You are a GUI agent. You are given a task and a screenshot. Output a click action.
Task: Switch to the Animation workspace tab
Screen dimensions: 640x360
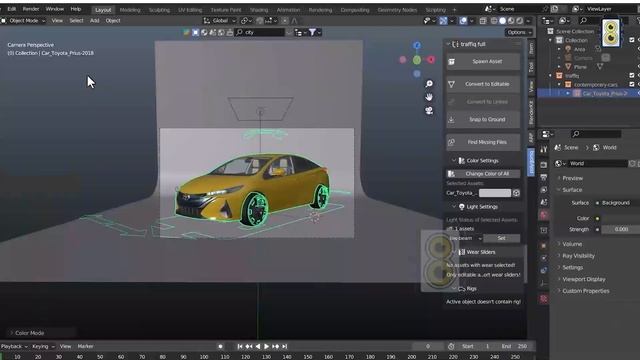tap(288, 10)
